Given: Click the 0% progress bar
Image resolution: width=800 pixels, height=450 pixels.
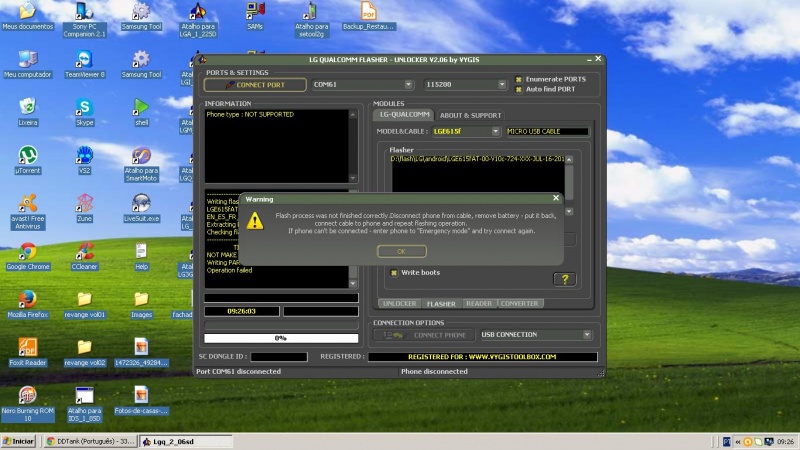Looking at the screenshot, I should [281, 338].
